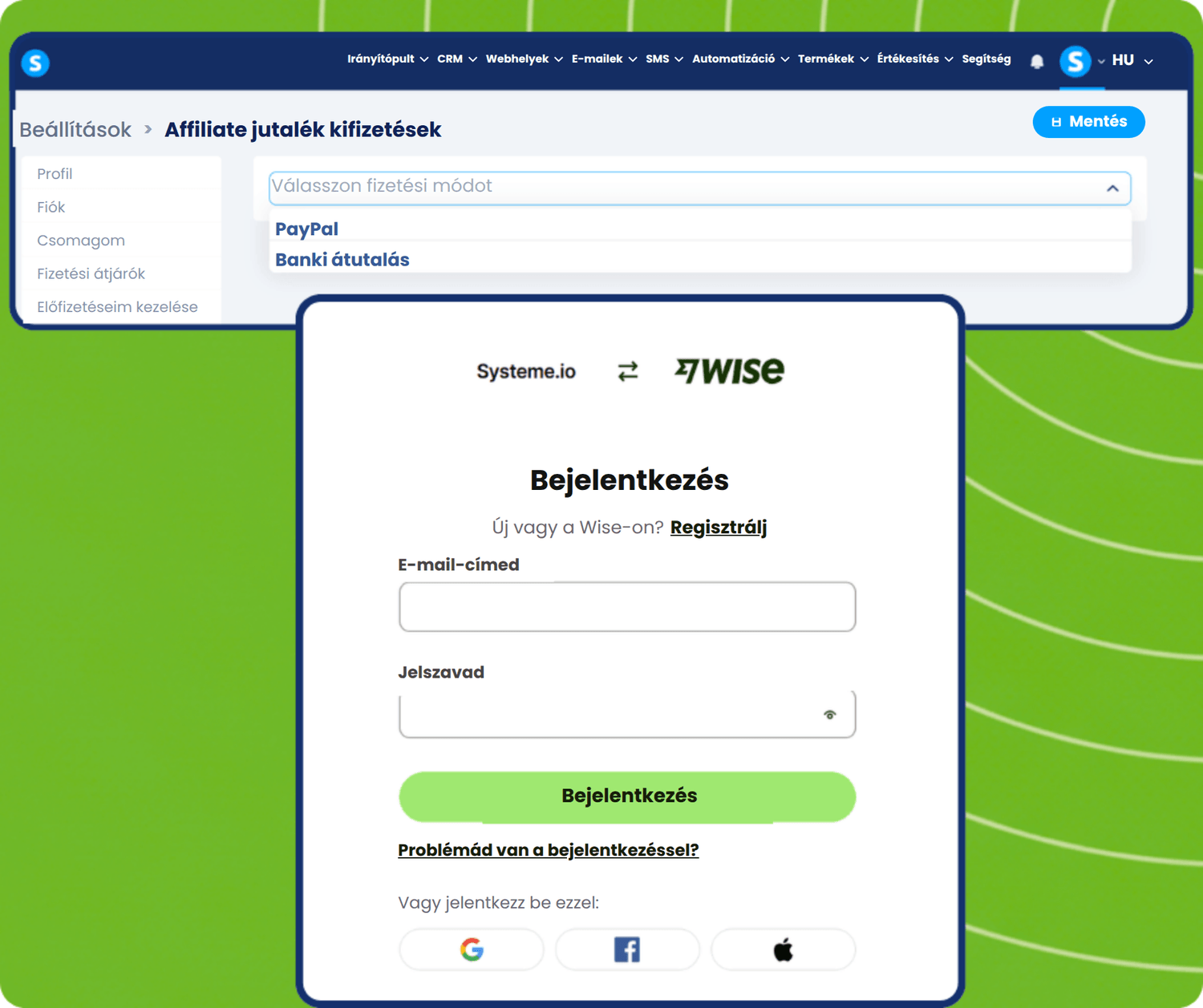Open Előfizetéseim kezelése section
1203x1008 pixels.
117,307
